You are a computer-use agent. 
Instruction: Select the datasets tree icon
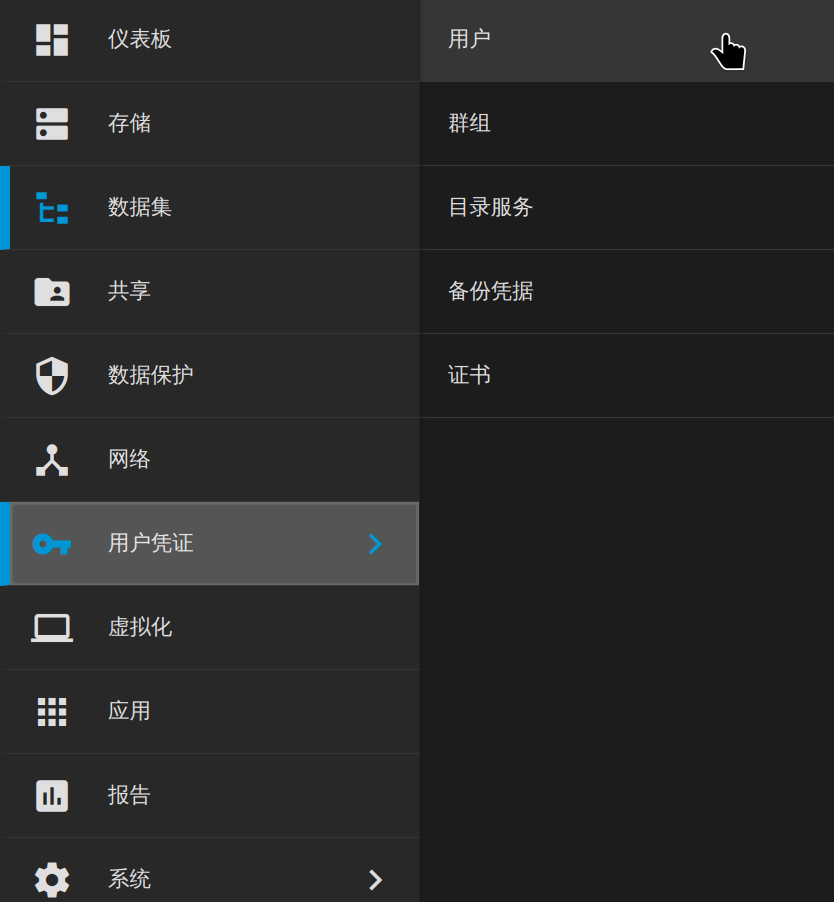(x=52, y=208)
